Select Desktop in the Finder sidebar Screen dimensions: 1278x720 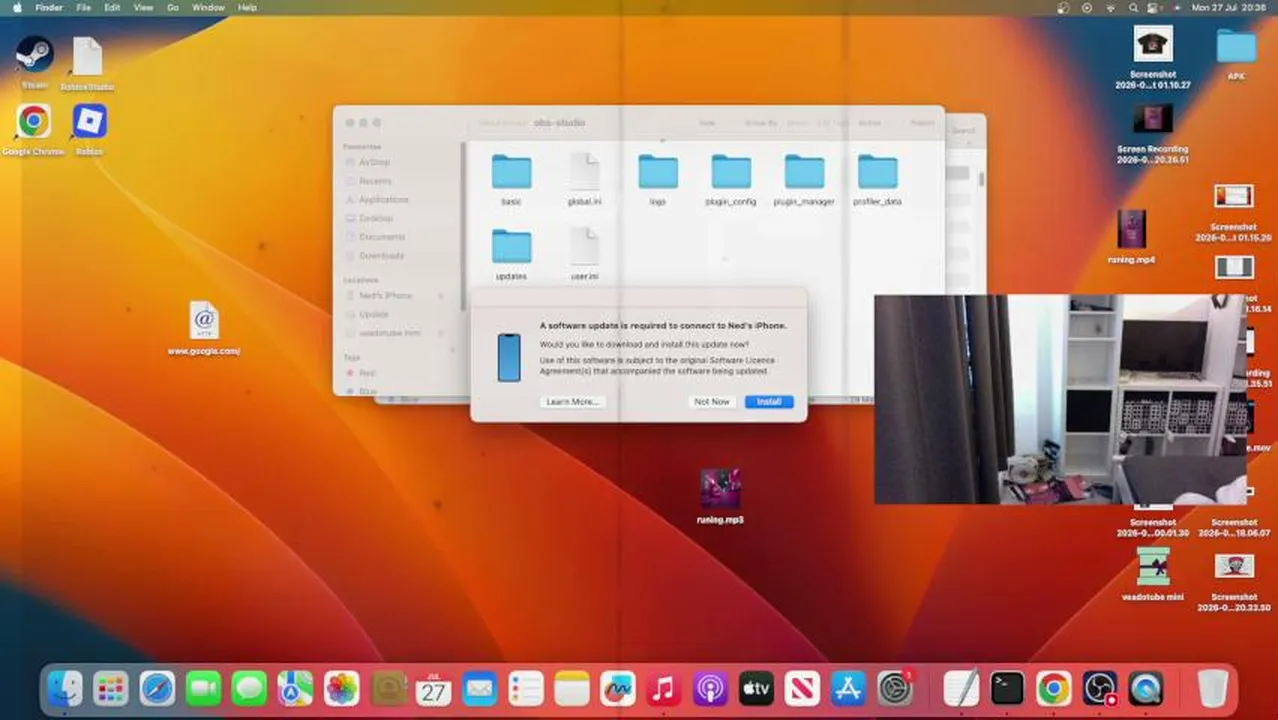pos(376,218)
